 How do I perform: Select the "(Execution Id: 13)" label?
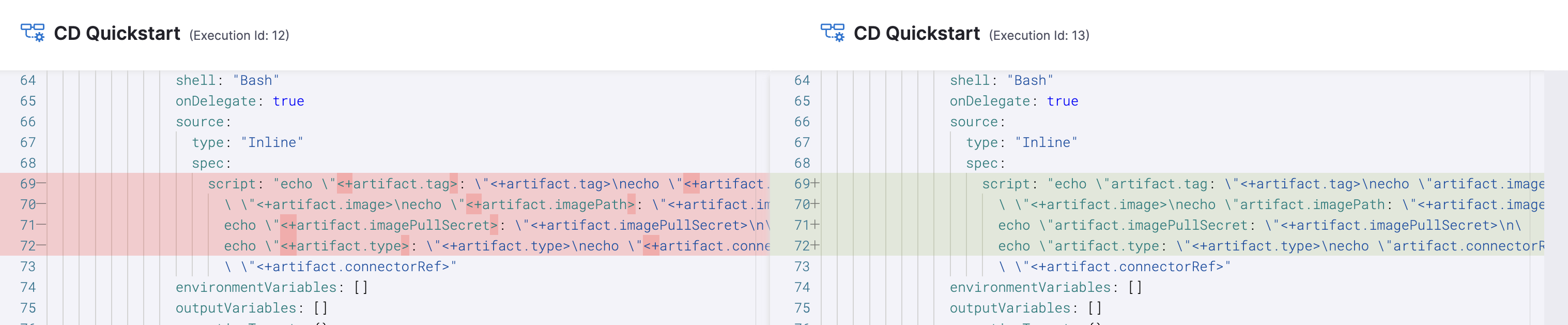(1039, 35)
